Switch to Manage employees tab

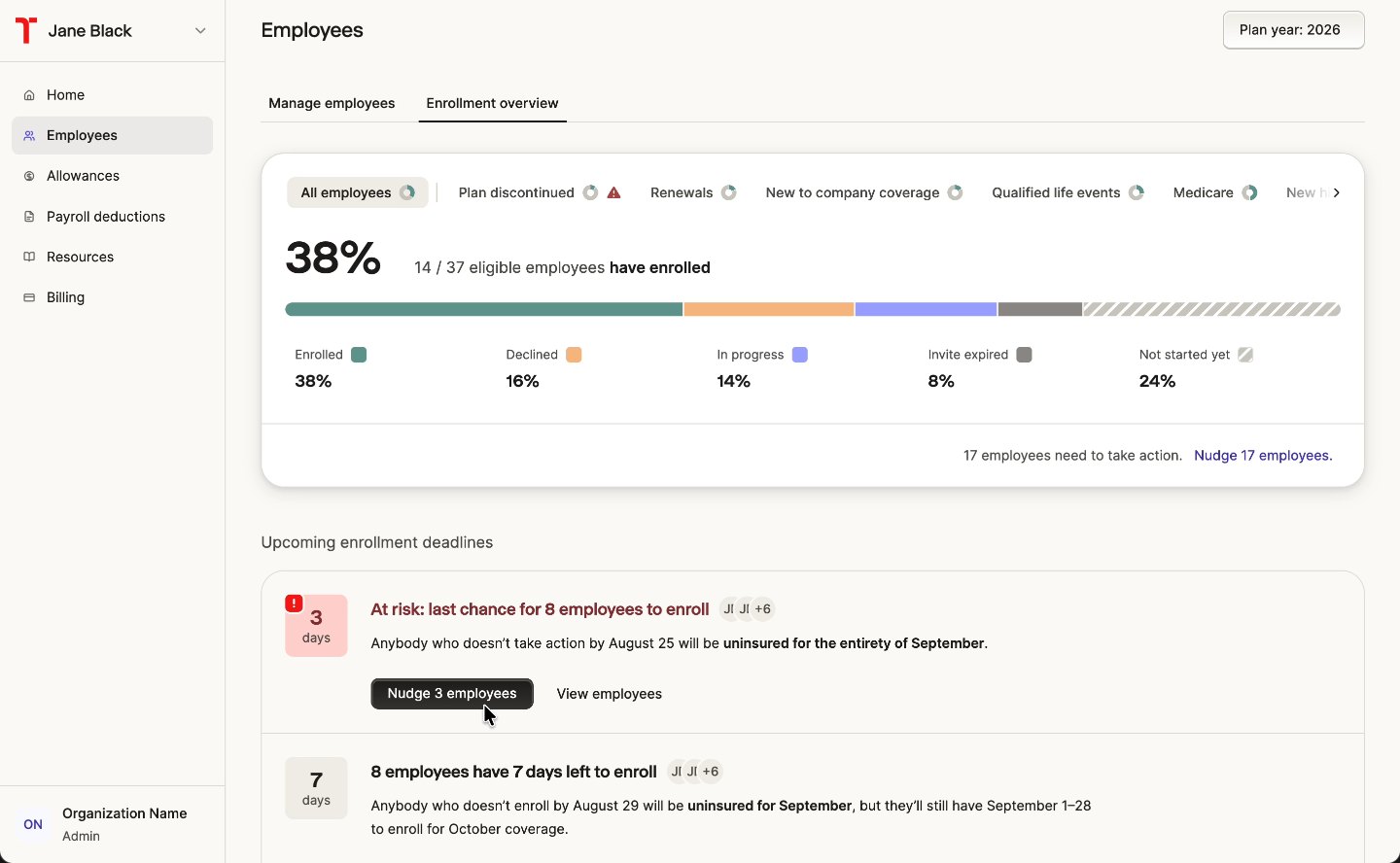[332, 103]
